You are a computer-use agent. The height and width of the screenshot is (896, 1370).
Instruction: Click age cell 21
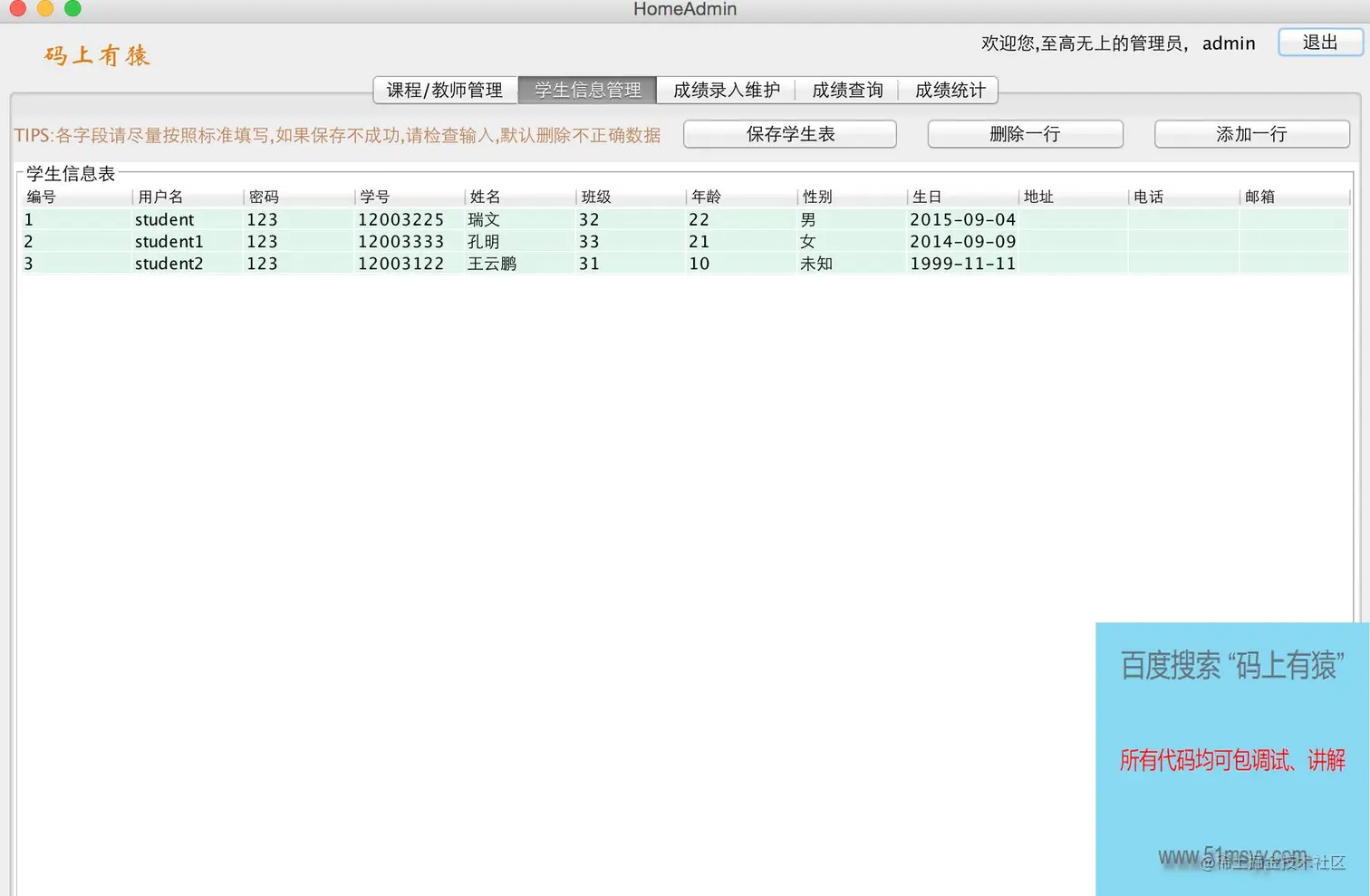(x=741, y=242)
